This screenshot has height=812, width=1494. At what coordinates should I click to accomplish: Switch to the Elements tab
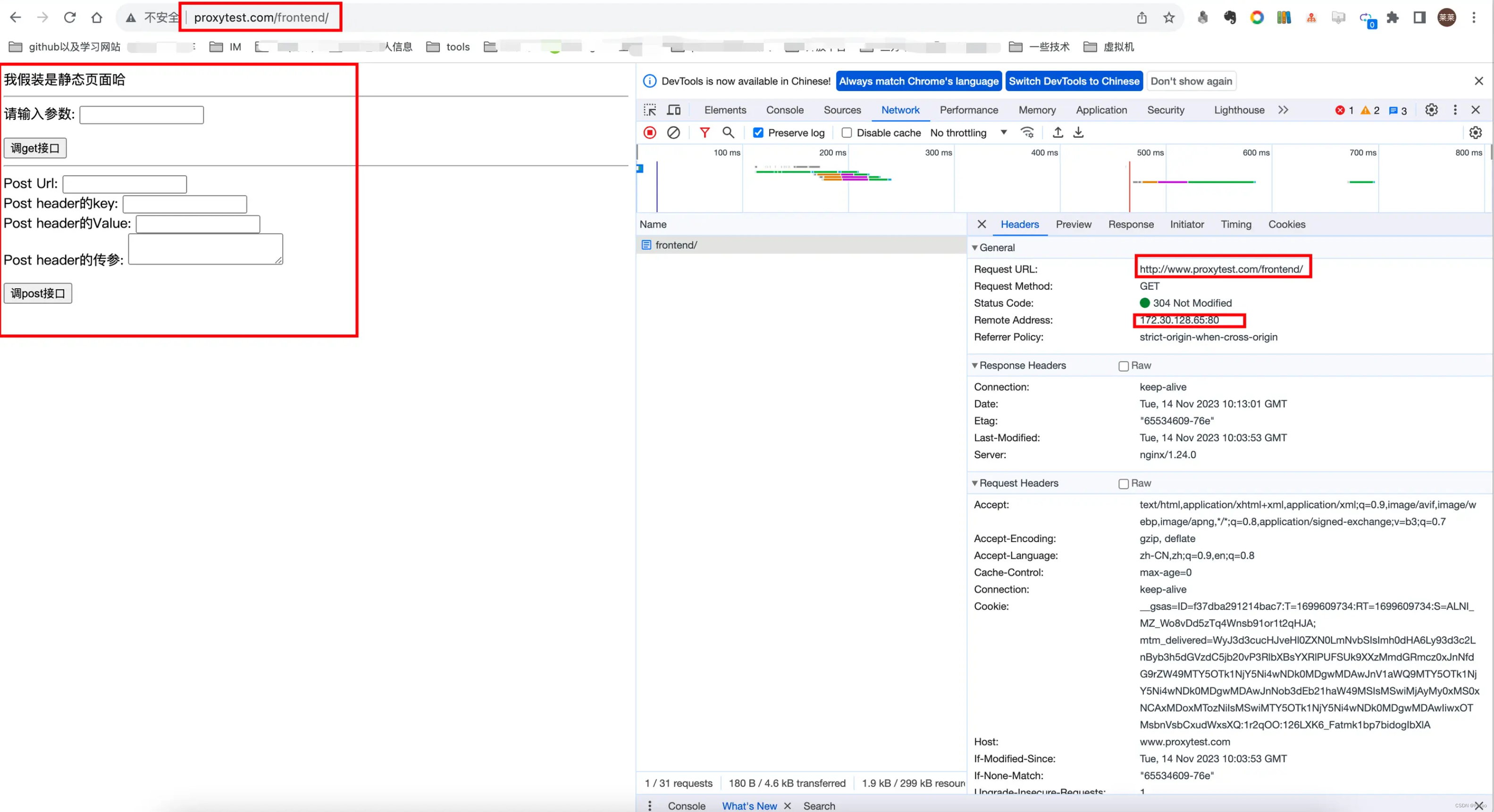[725, 109]
